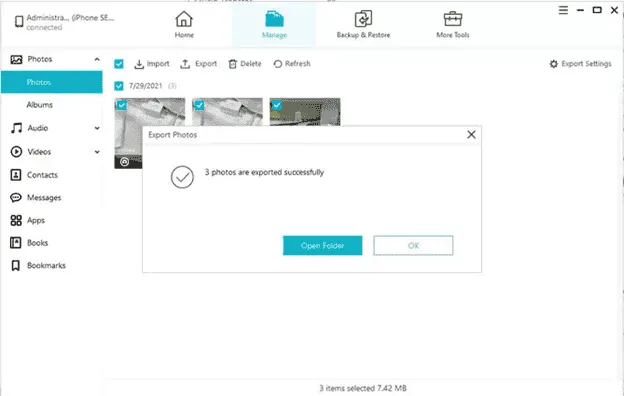Image resolution: width=624 pixels, height=396 pixels.
Task: Click the live photo icon on first thumbnail
Action: coord(125,162)
